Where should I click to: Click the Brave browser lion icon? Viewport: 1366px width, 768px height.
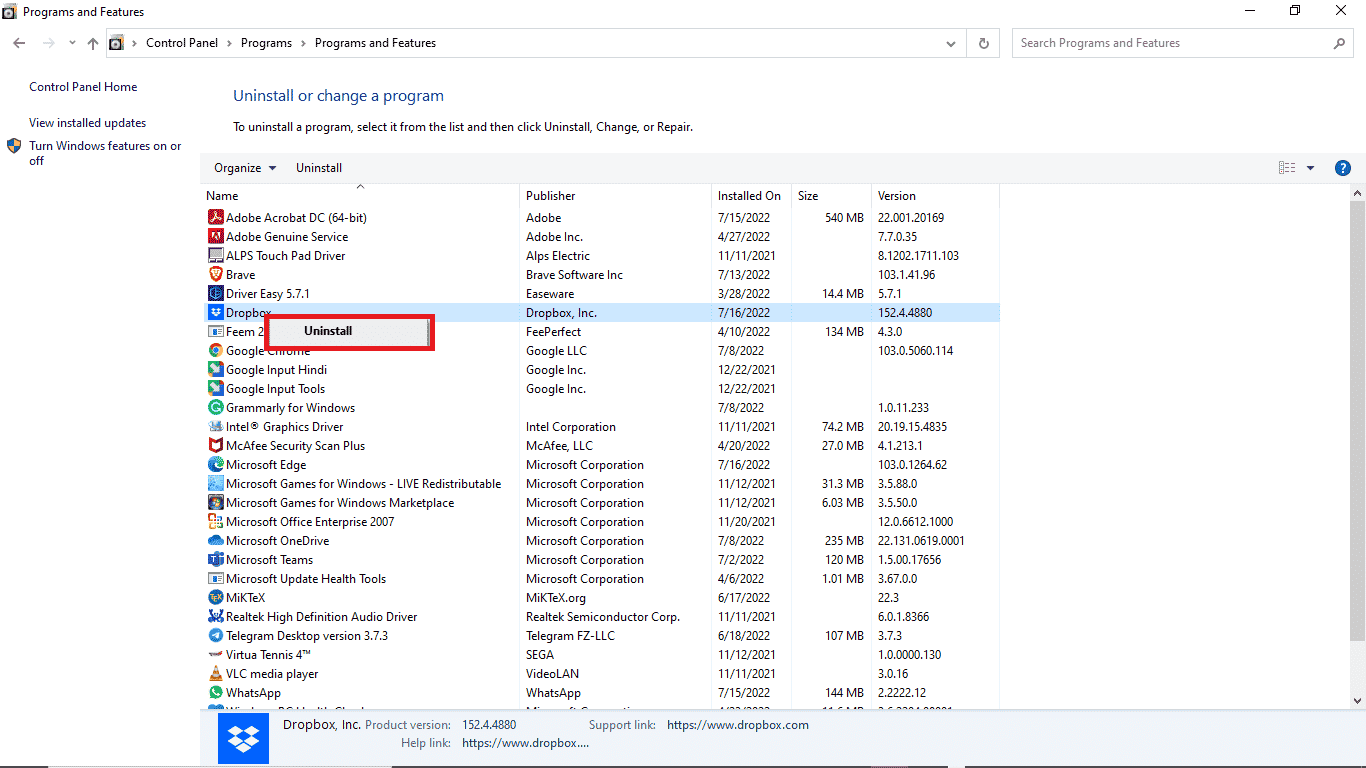[215, 274]
